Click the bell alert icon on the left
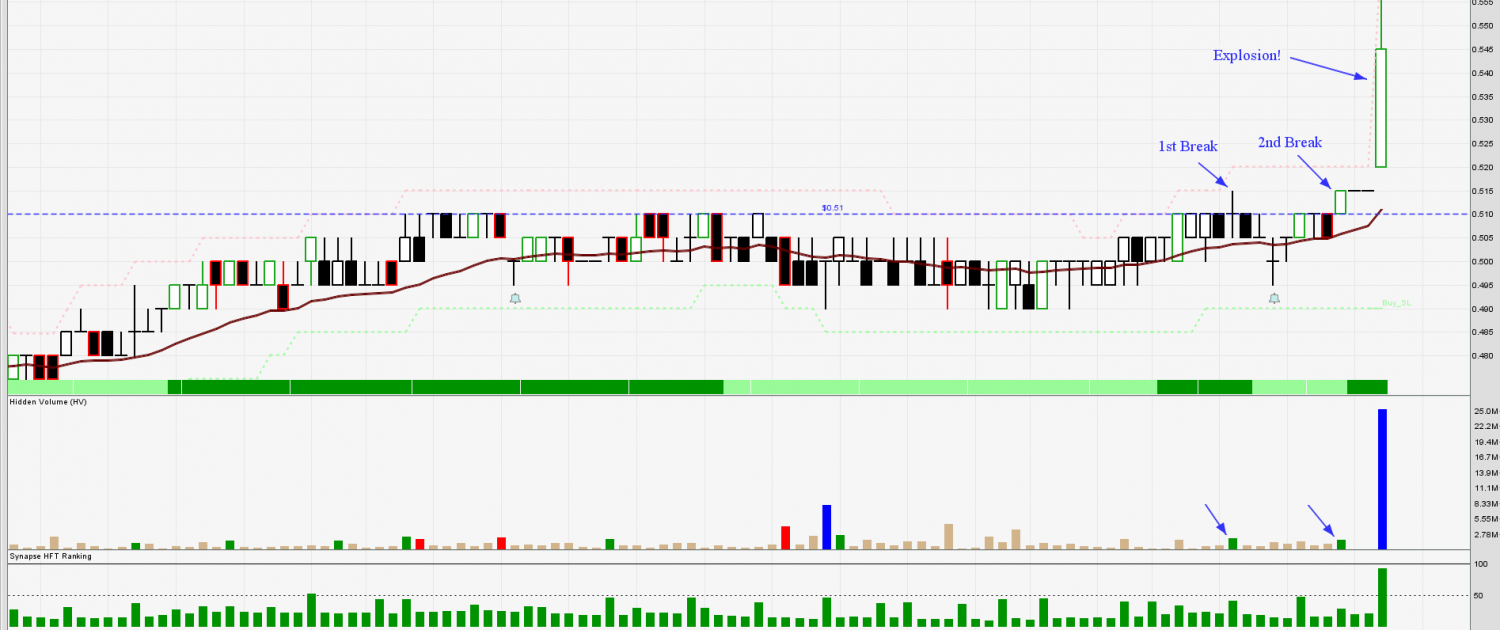The width and height of the screenshot is (1500, 630). click(x=515, y=298)
